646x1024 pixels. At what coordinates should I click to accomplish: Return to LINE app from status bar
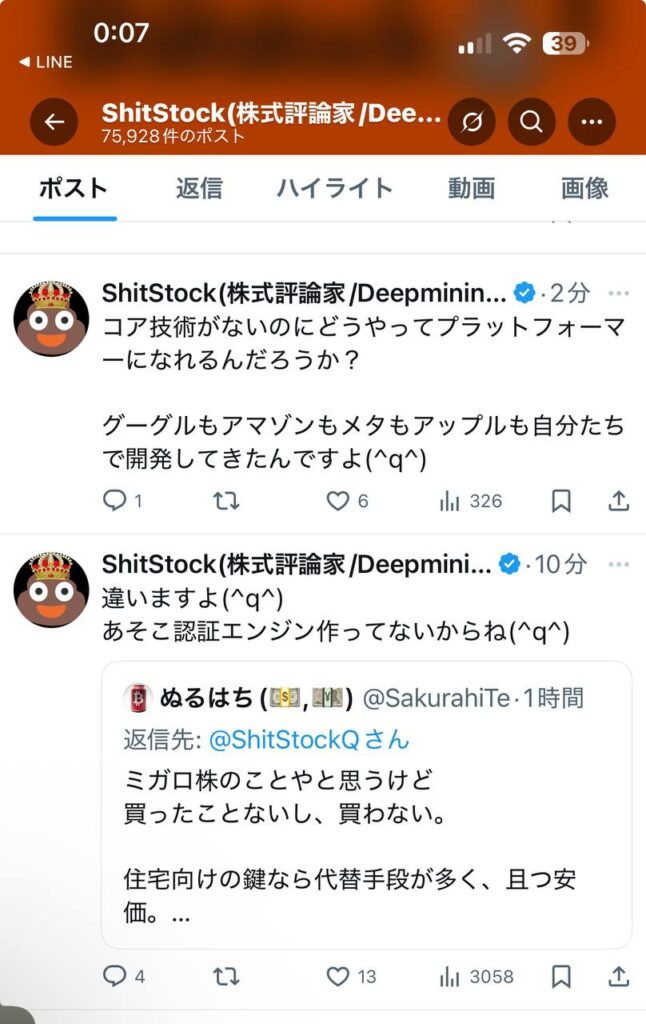(x=46, y=62)
